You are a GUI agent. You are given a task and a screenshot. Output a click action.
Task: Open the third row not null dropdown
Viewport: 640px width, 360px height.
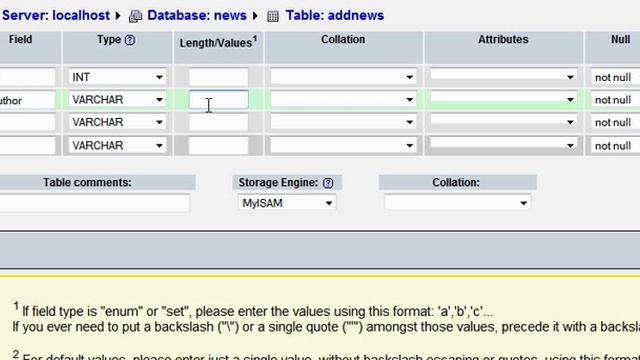616,122
